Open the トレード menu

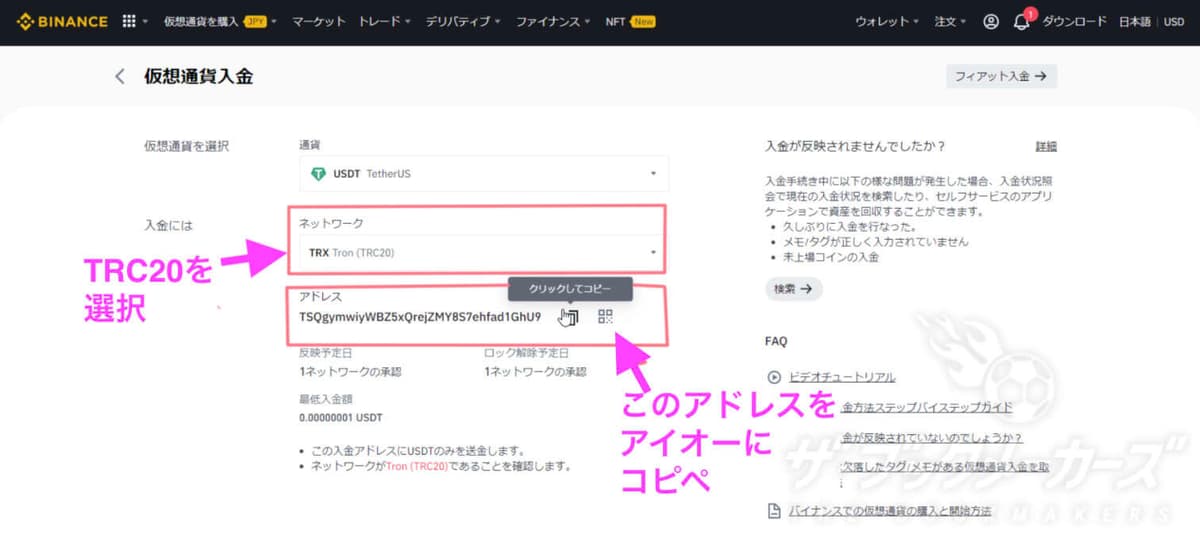tap(385, 21)
